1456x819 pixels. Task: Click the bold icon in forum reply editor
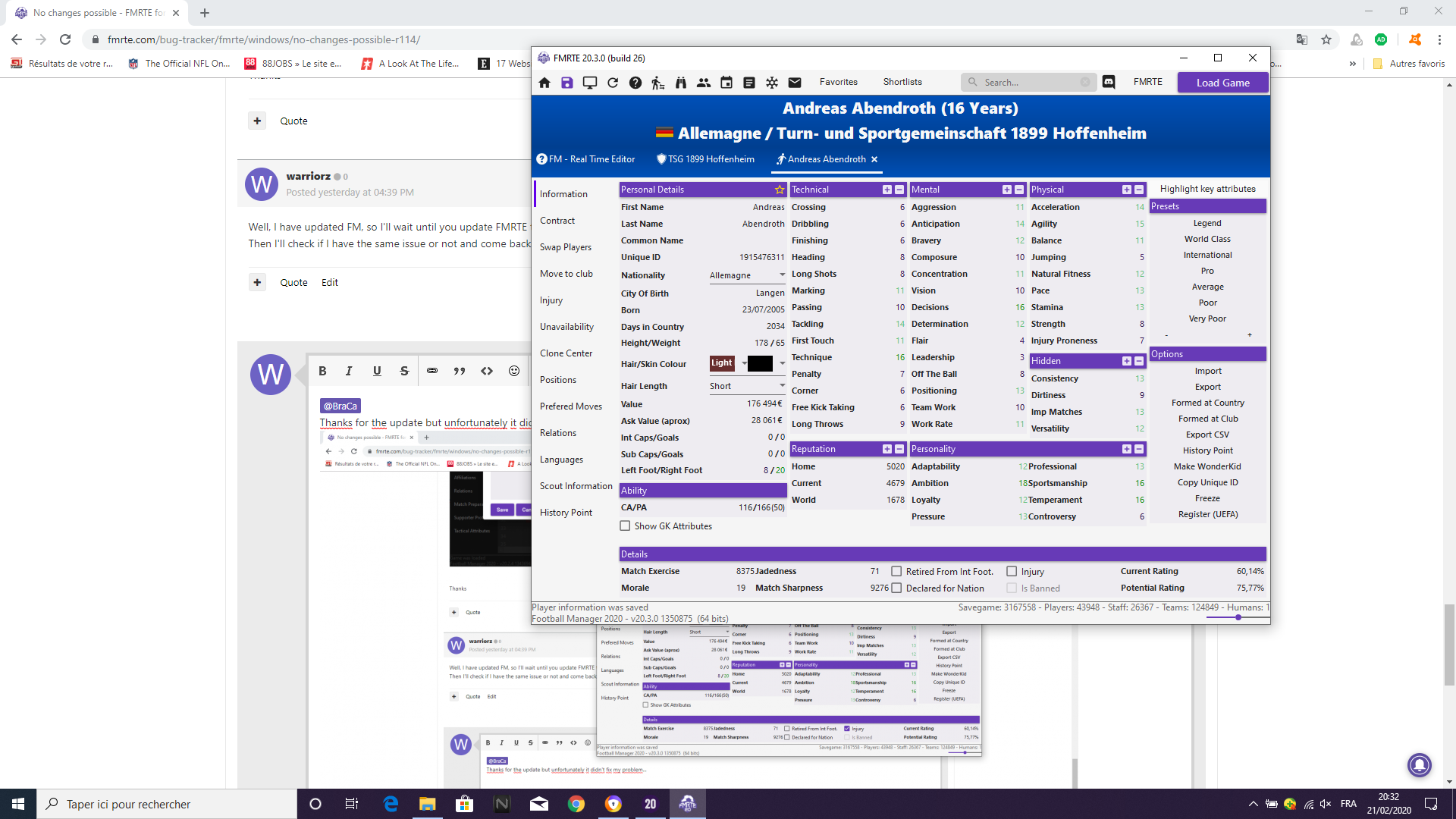click(322, 371)
